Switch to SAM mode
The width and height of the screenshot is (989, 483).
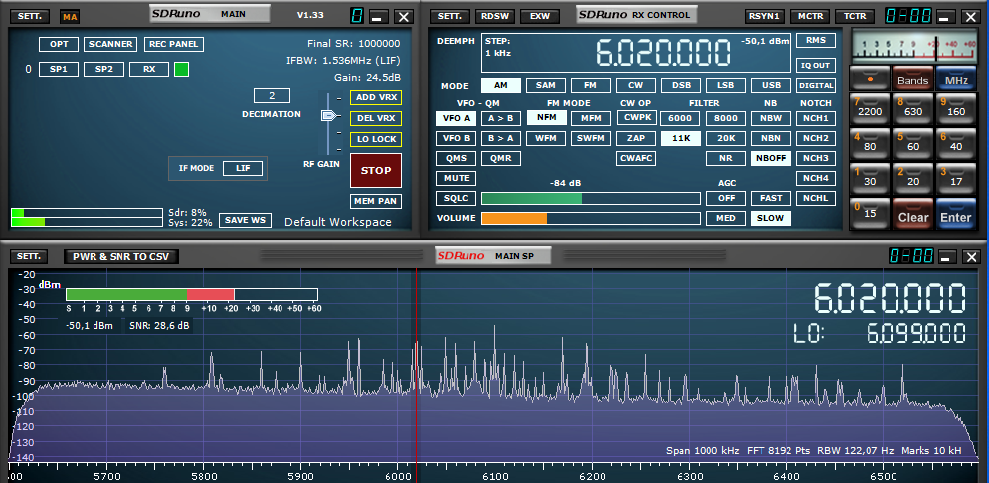(546, 85)
